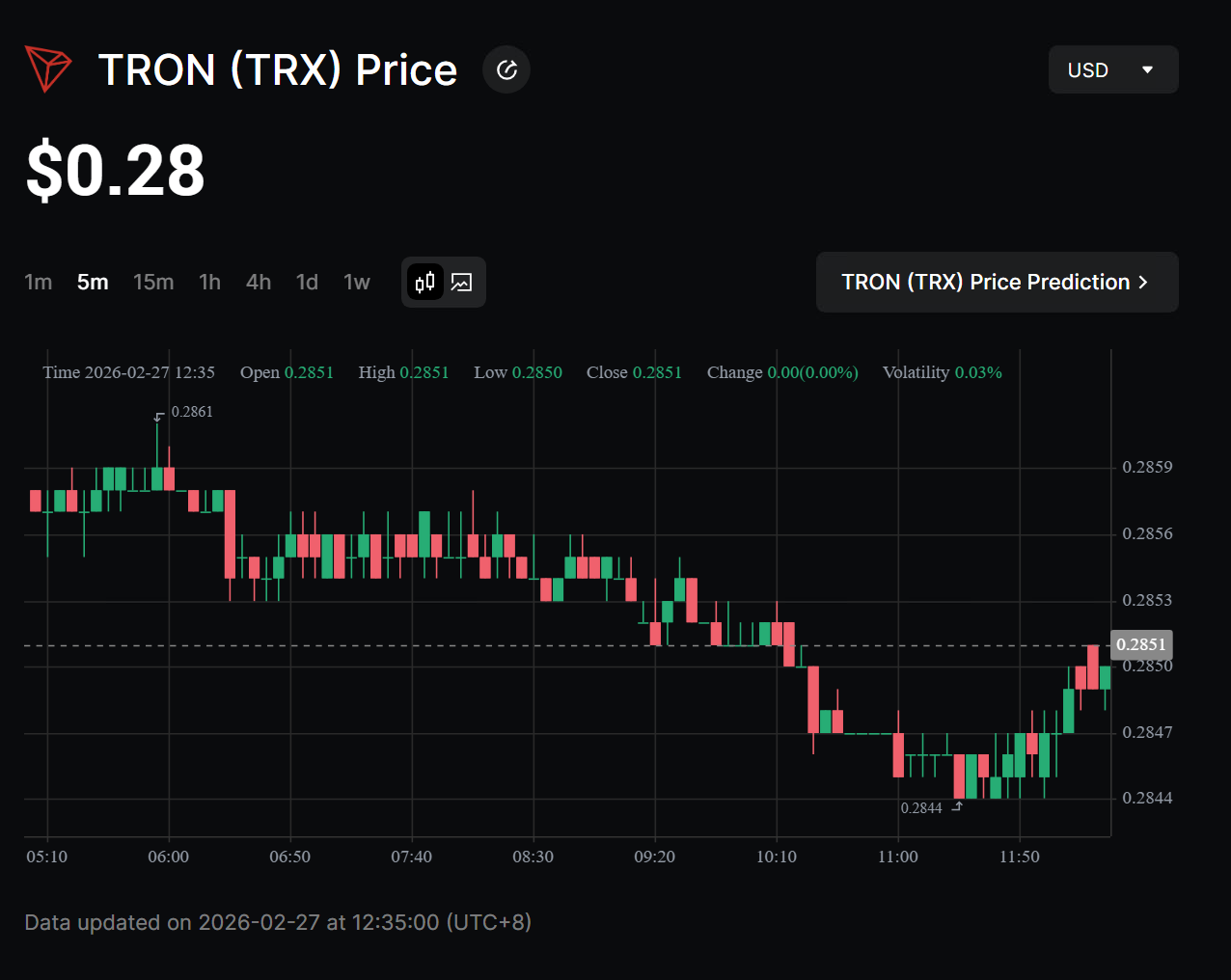1231x980 pixels.
Task: Click the TRON logo icon
Action: pos(48,69)
